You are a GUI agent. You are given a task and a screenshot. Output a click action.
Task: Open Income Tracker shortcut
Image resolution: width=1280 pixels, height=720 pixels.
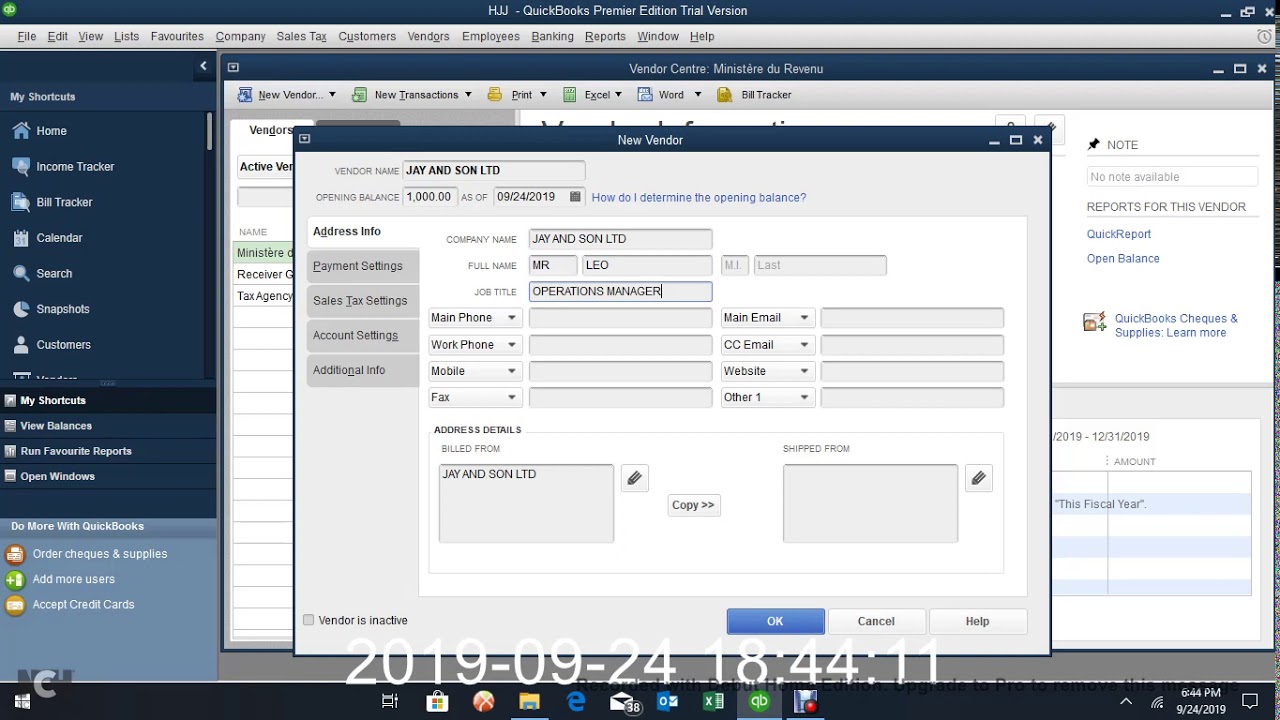[x=75, y=167]
